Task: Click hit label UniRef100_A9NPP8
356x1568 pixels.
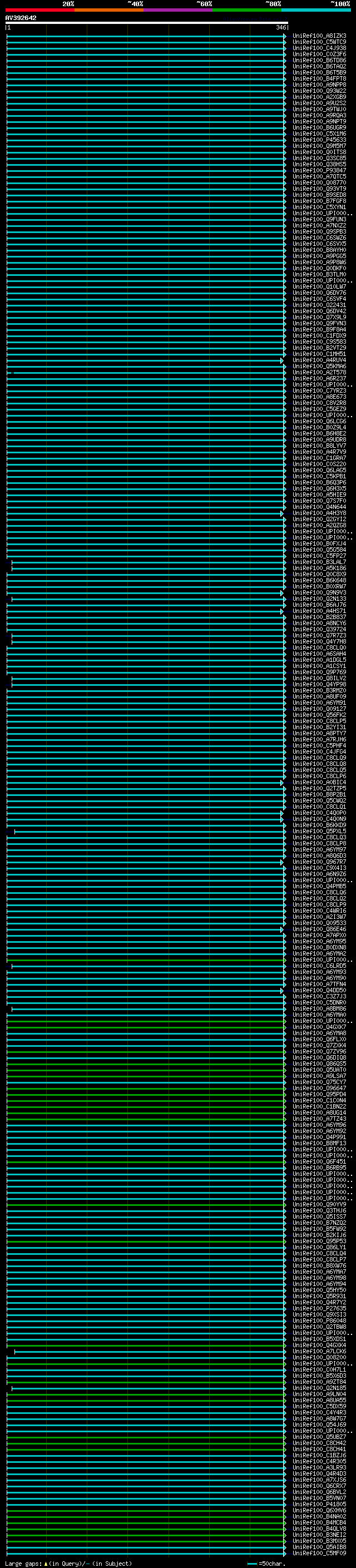Action: click(x=319, y=85)
